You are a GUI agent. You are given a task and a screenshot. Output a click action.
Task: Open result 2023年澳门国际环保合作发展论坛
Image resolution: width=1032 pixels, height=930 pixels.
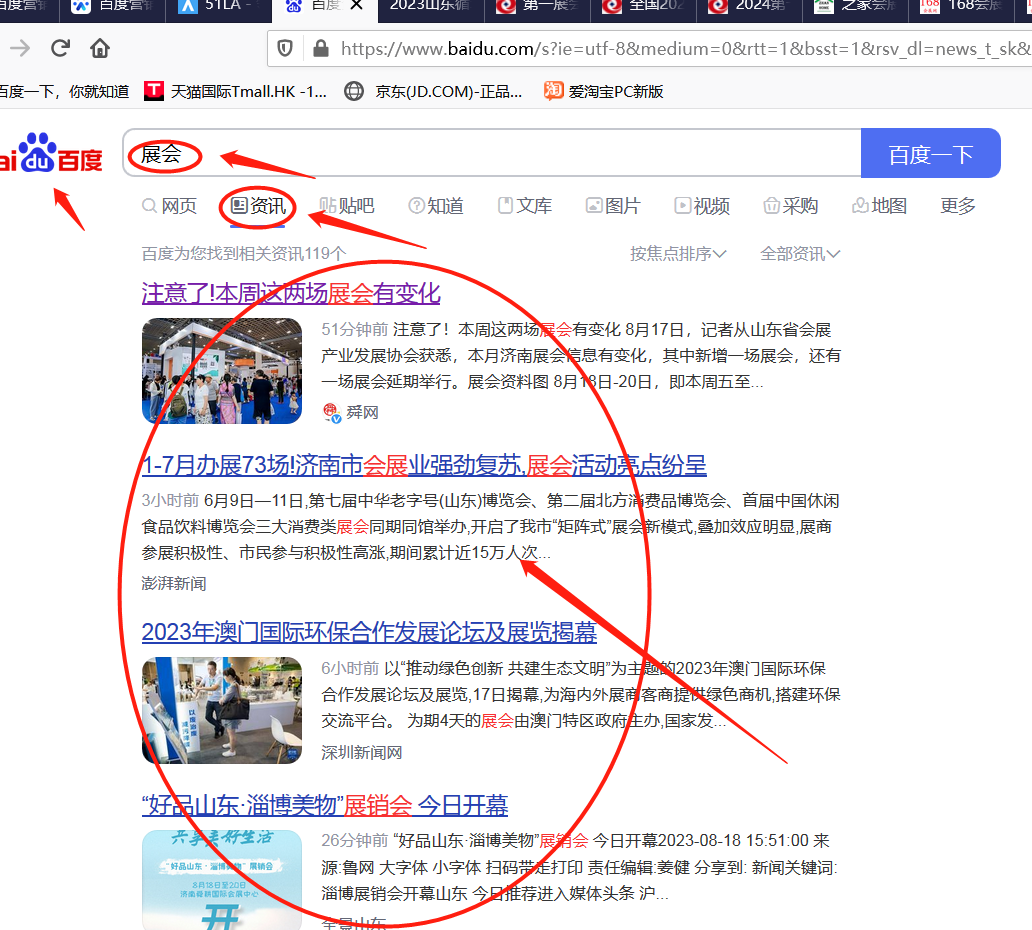(x=369, y=633)
